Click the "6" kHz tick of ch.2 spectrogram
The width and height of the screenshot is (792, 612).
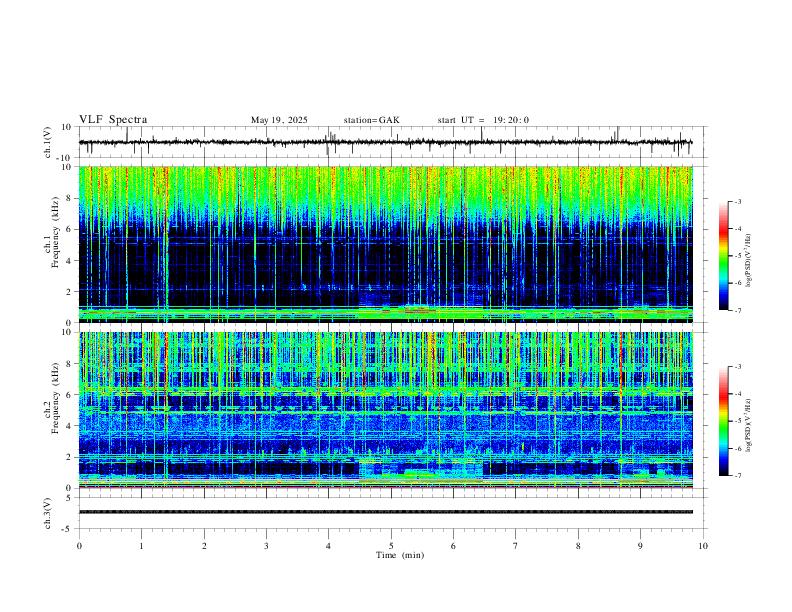point(70,395)
